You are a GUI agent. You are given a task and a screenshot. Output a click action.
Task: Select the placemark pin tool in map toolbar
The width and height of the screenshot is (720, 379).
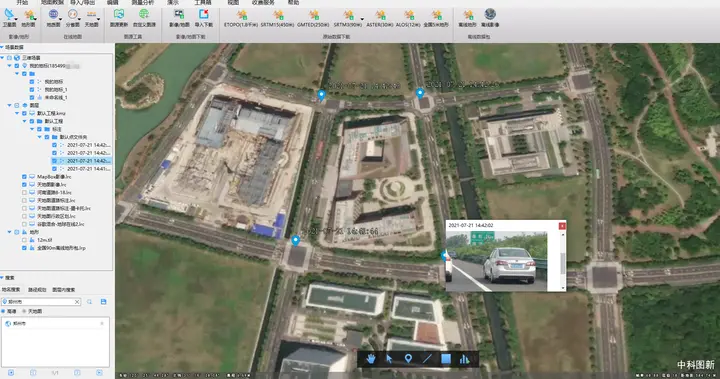(x=408, y=359)
